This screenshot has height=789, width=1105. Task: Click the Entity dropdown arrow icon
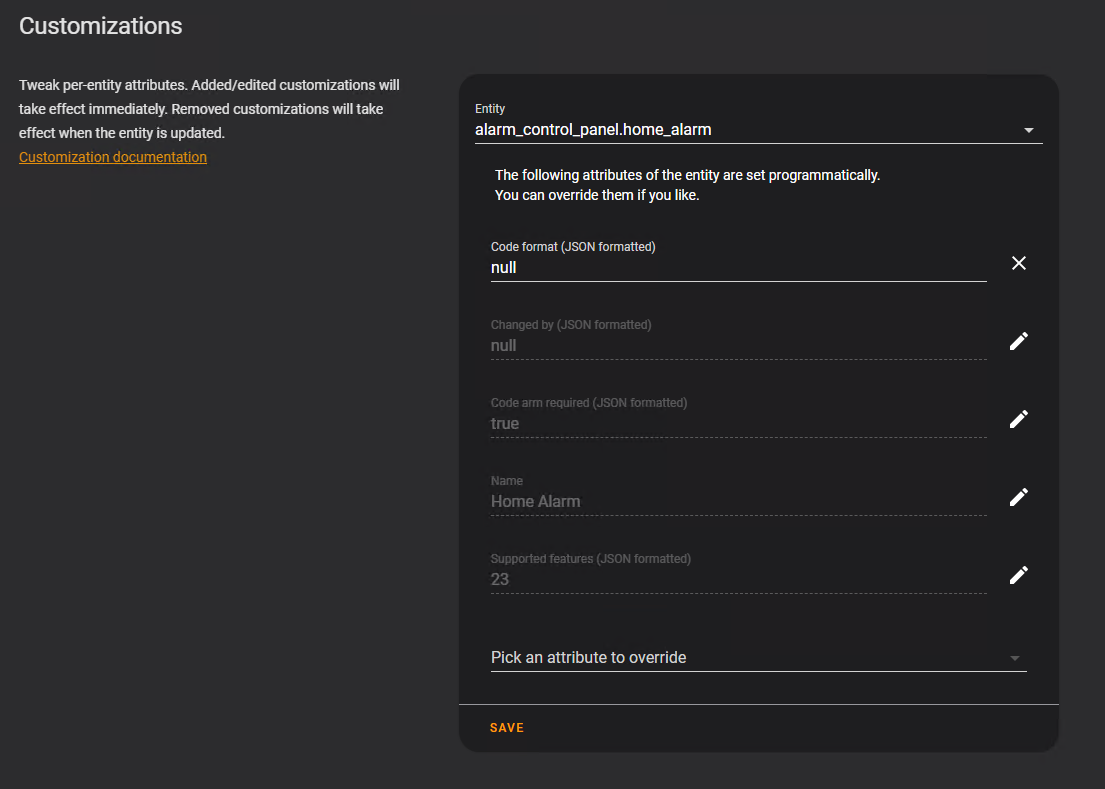[1028, 129]
